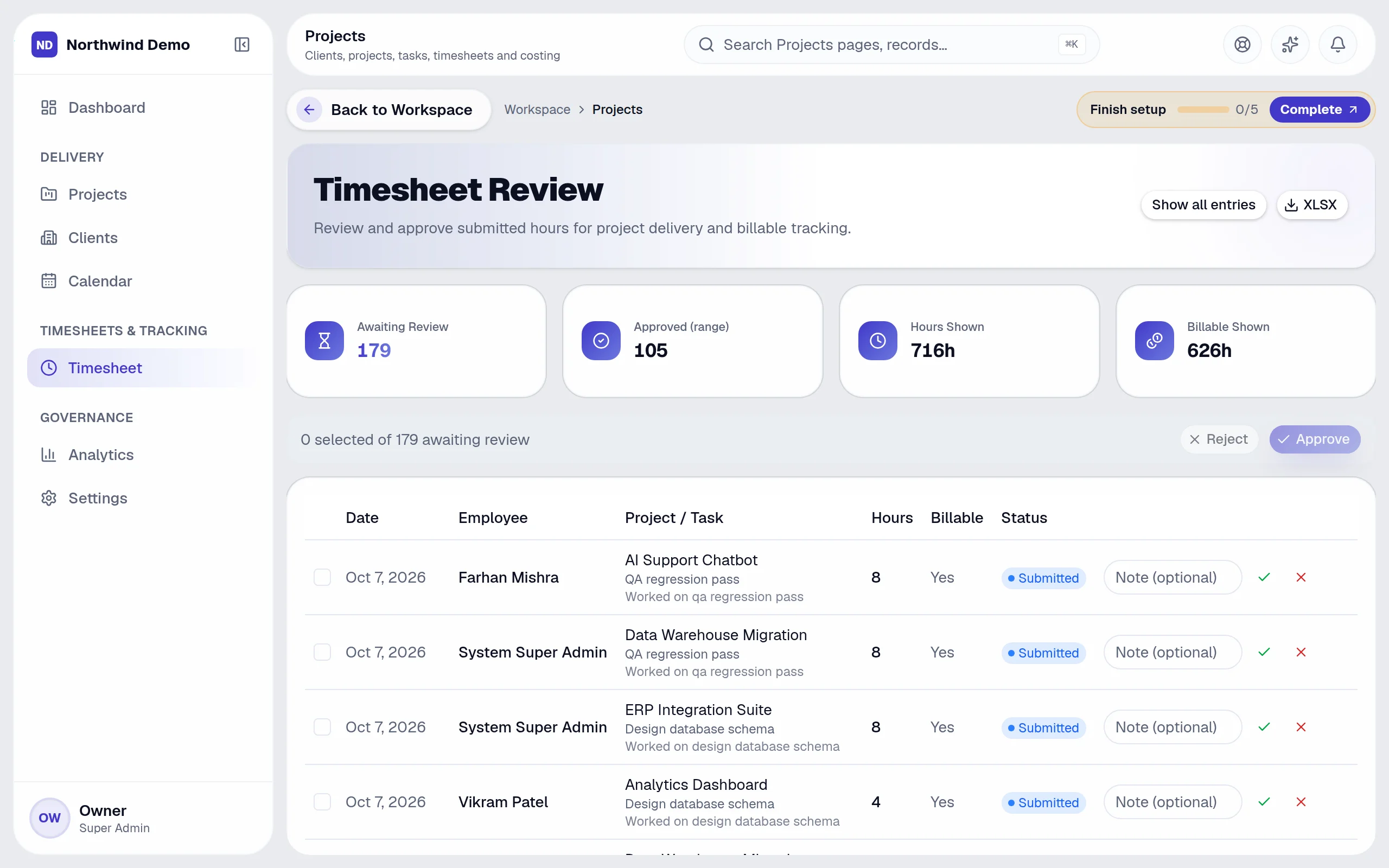
Task: Open Analytics in the sidebar
Action: (142, 455)
